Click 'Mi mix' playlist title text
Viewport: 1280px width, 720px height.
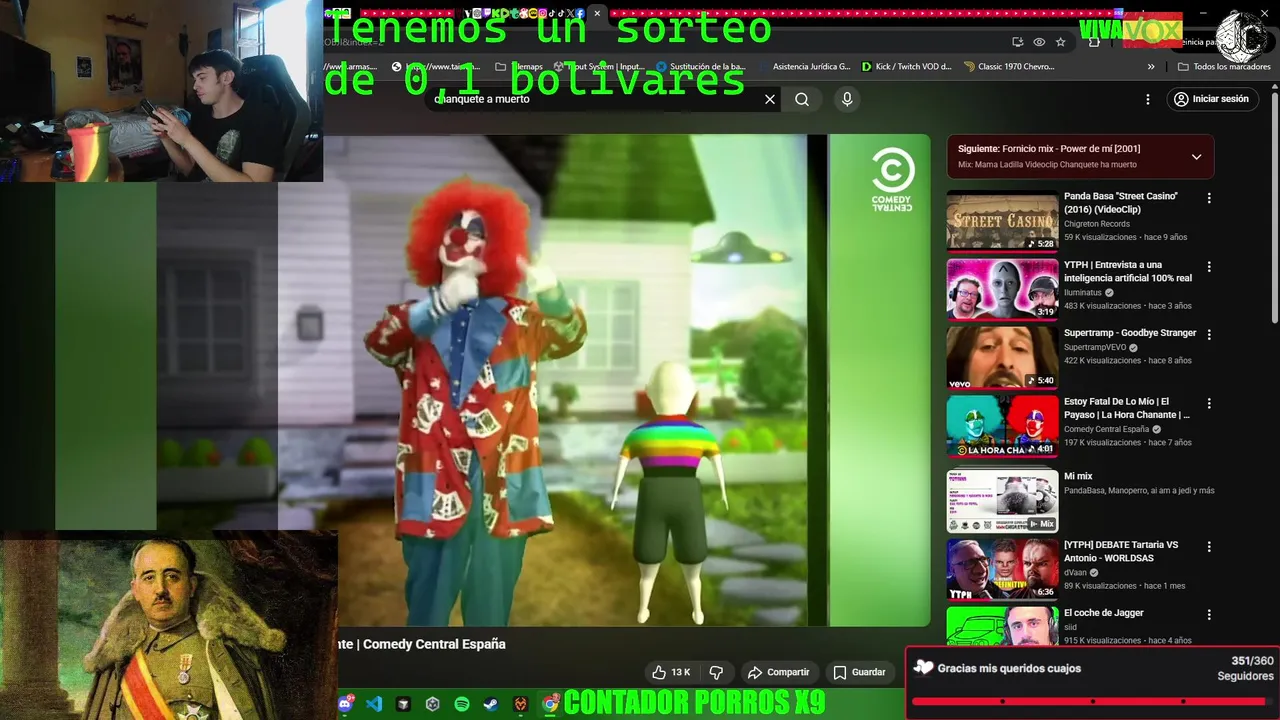click(x=1078, y=476)
